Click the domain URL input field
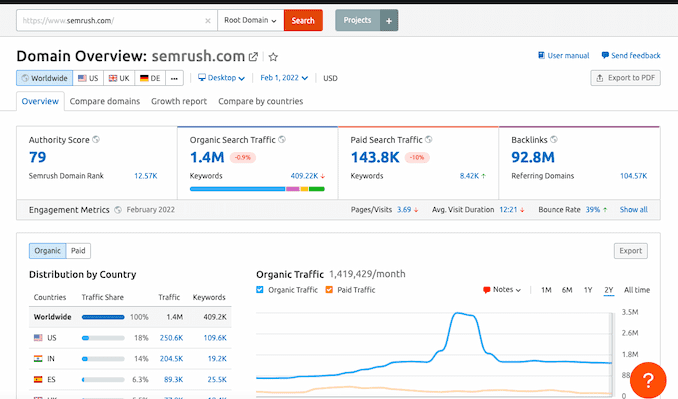 (x=117, y=20)
